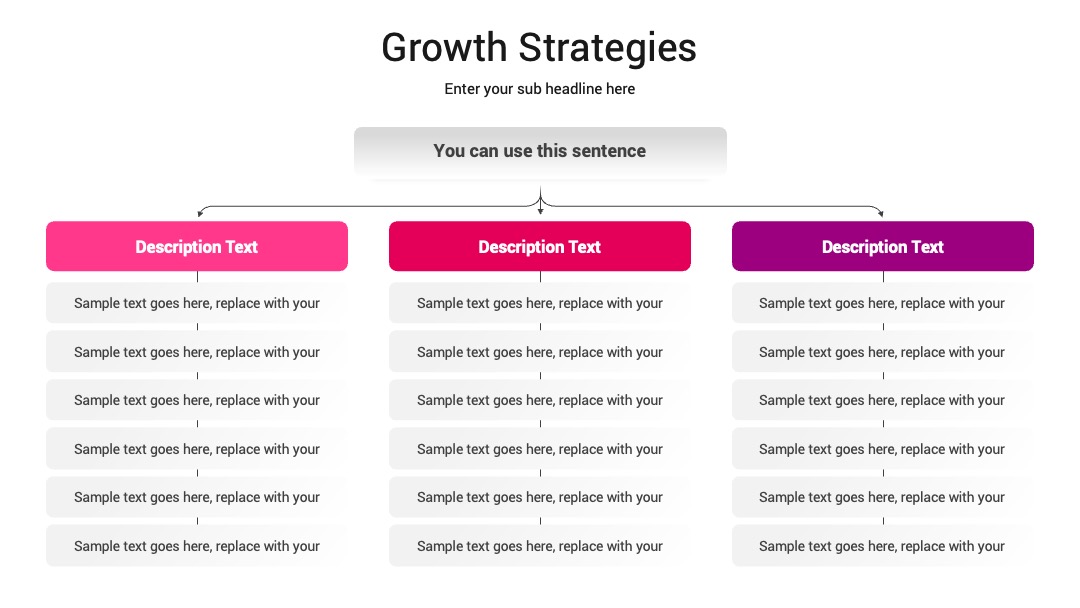Select the second sample text box in the left column
Viewport: 1080px width, 608px height.
click(x=197, y=352)
